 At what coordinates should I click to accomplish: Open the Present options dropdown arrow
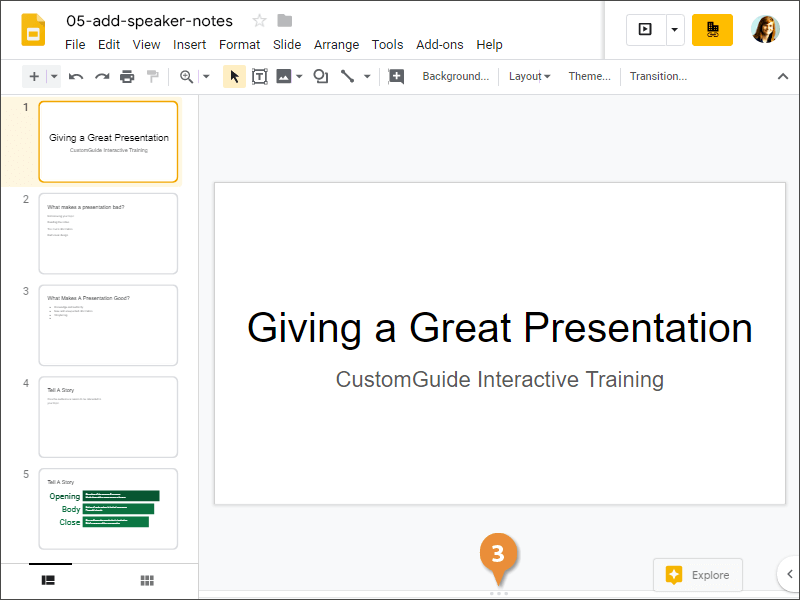click(674, 30)
